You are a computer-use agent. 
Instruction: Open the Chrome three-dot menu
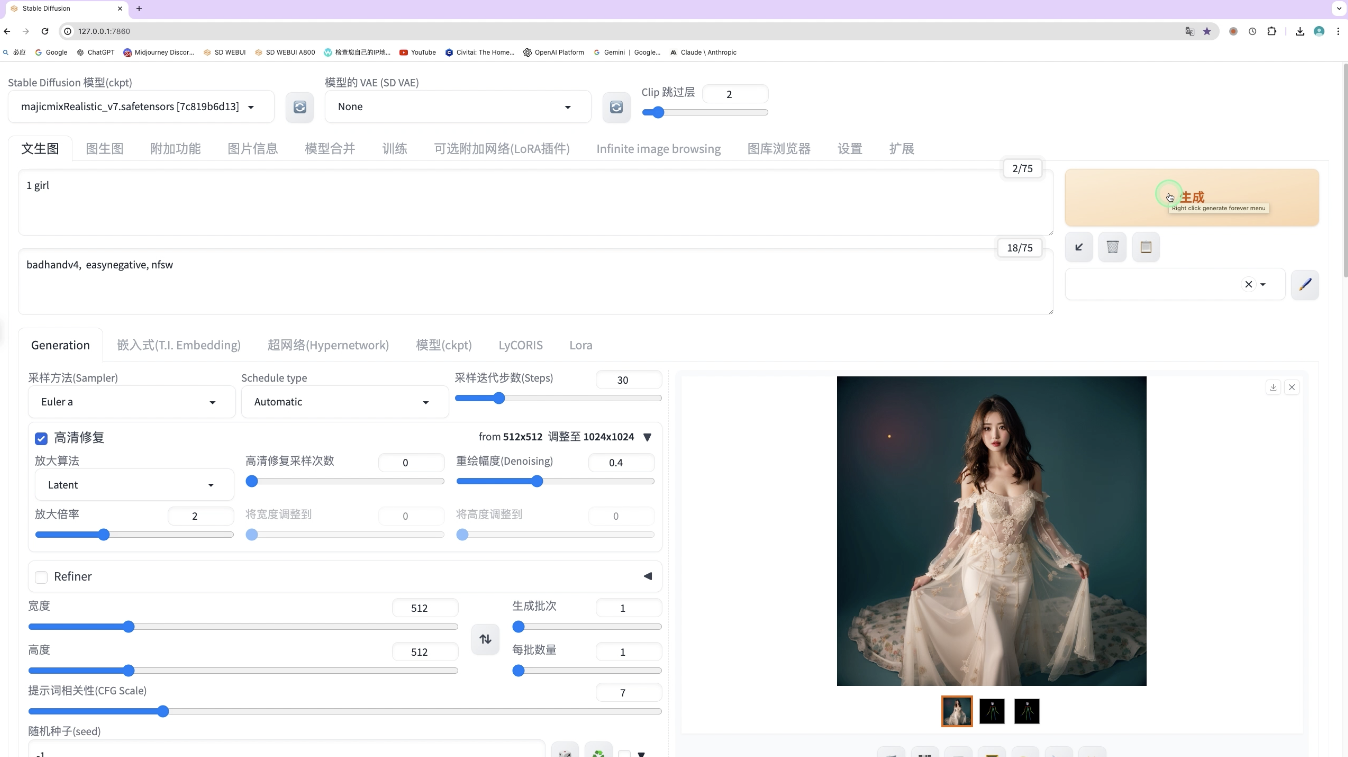tap(1338, 31)
